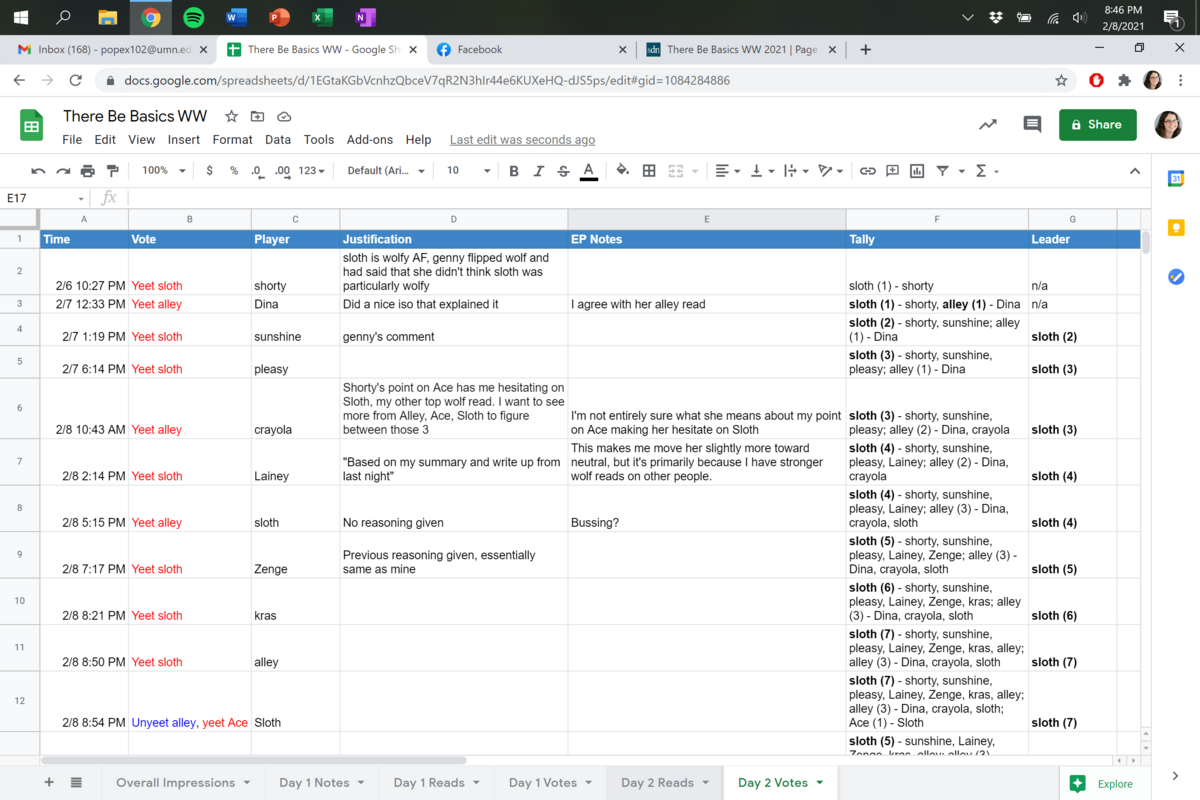
Task: Insert a link using toolbar icon
Action: pyautogui.click(x=867, y=171)
